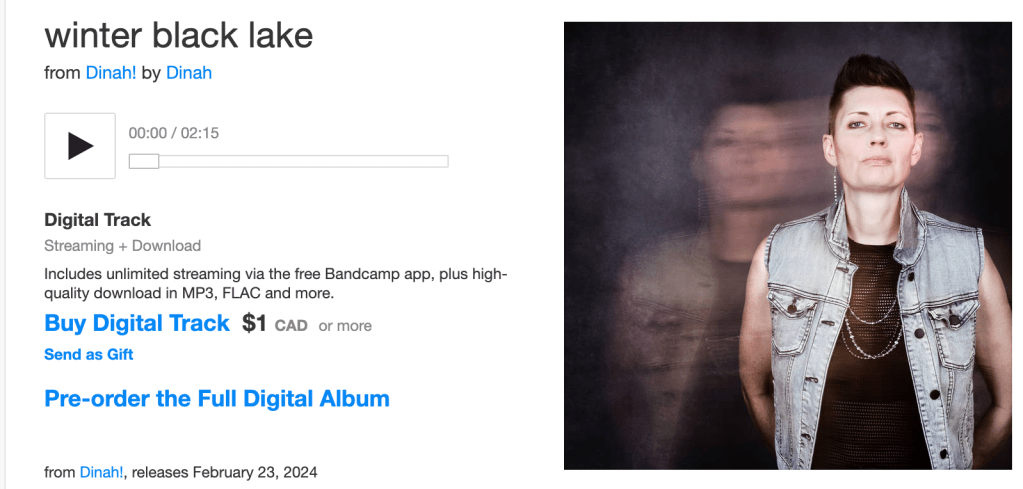Enlarge the album cover artwork
The width and height of the screenshot is (1023, 489).
787,246
